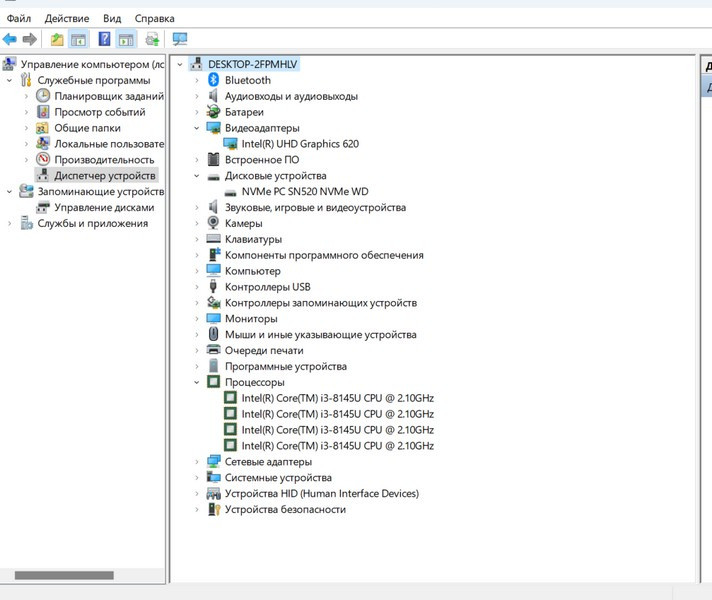Screen dimensions: 712x600
Task: Click the Bluetooth device category icon
Action: click(213, 80)
